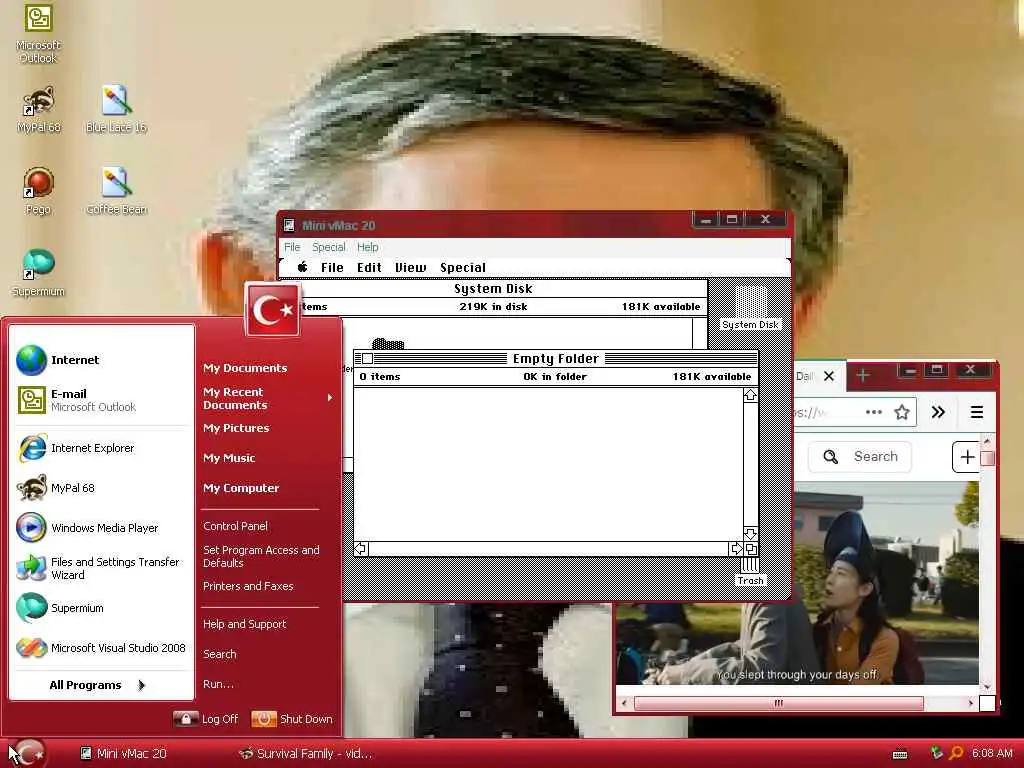This screenshot has width=1024, height=768.
Task: Open My Music
Action: point(229,458)
